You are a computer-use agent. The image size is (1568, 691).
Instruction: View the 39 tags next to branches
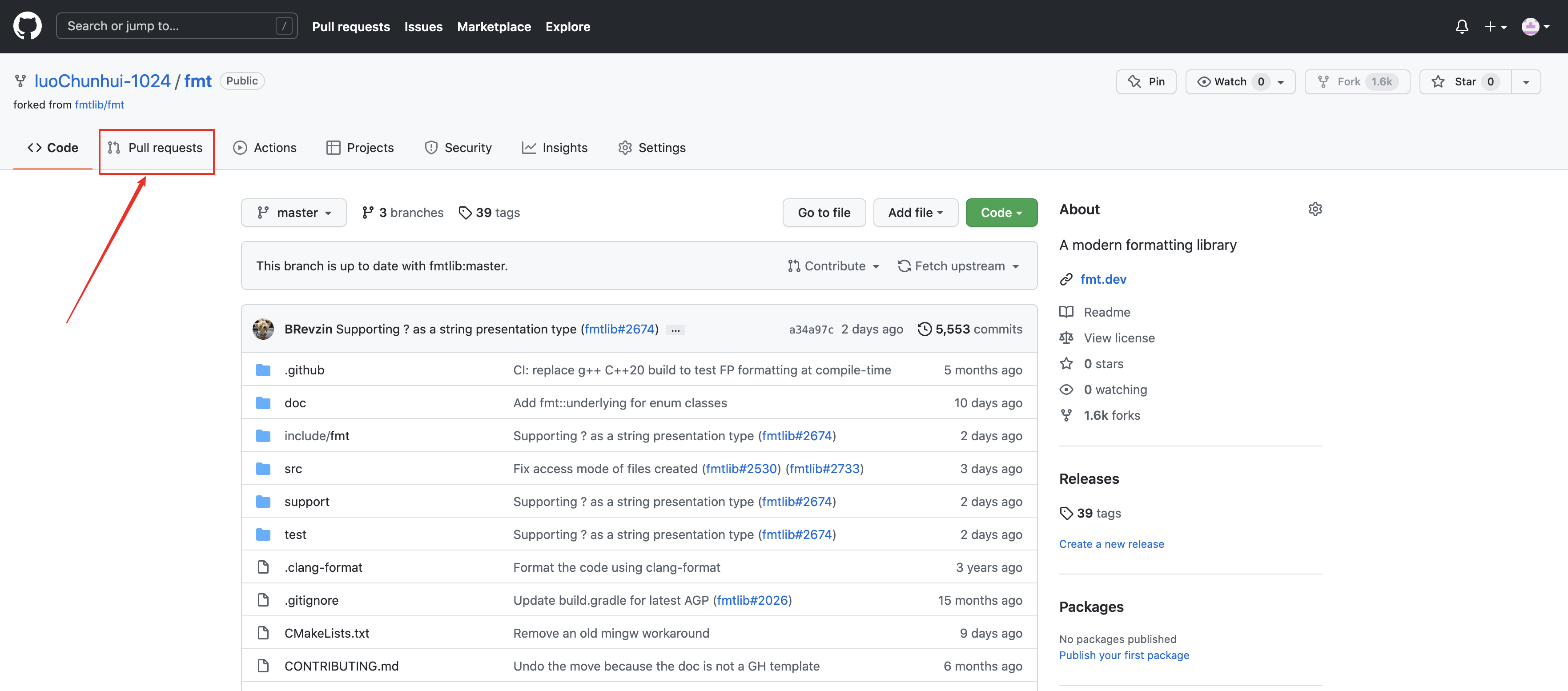490,213
